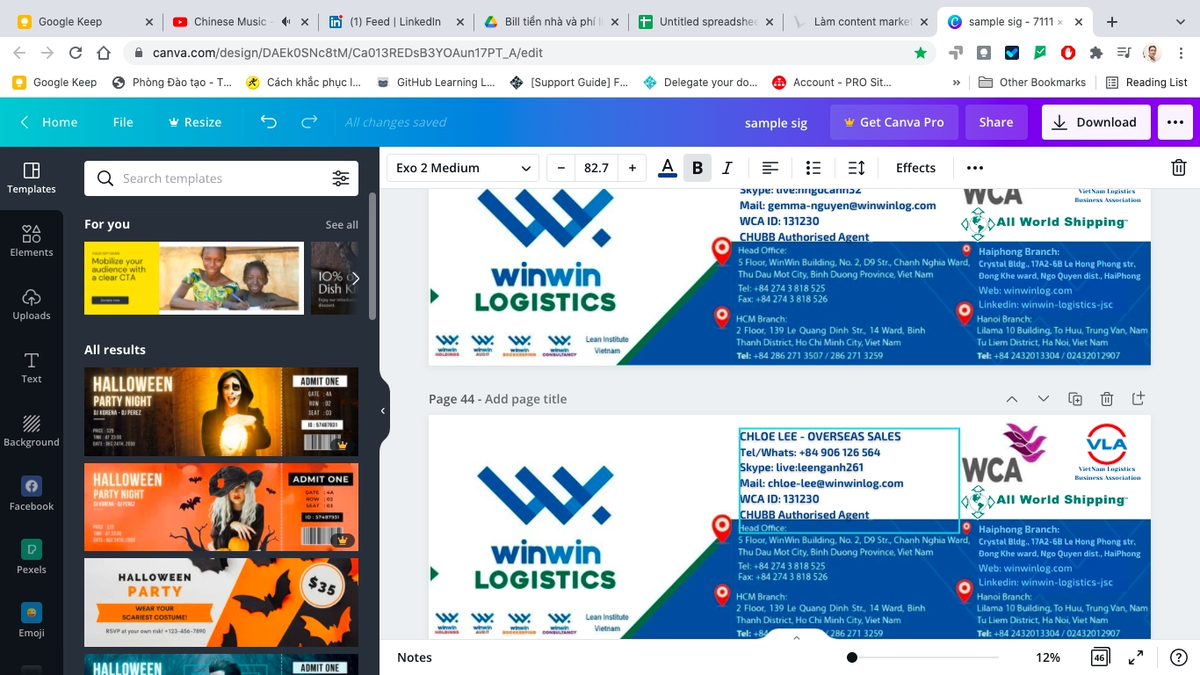Toggle italic text formatting
Image resolution: width=1200 pixels, height=675 pixels.
pyautogui.click(x=727, y=168)
